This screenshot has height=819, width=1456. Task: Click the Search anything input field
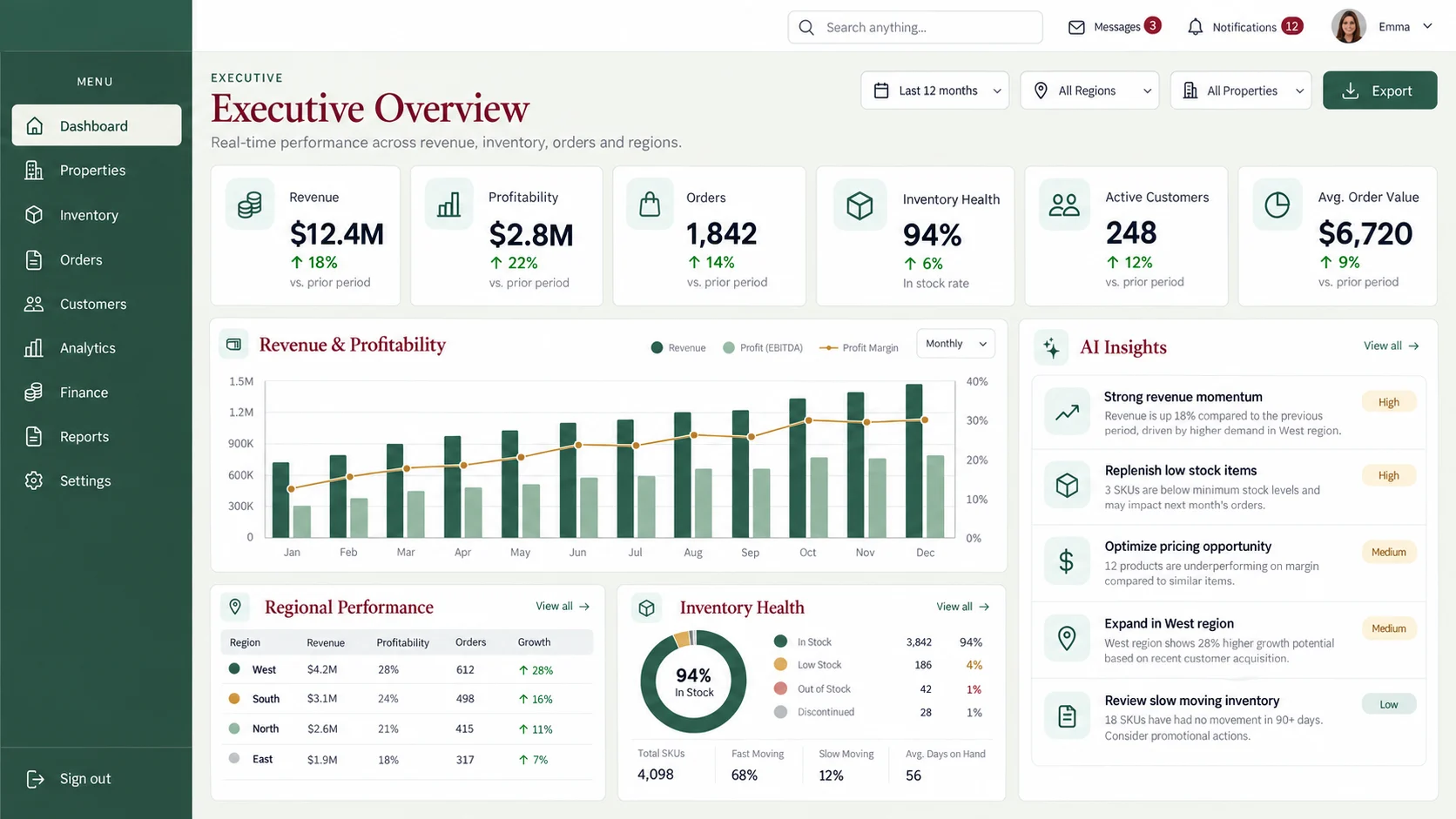coord(915,27)
